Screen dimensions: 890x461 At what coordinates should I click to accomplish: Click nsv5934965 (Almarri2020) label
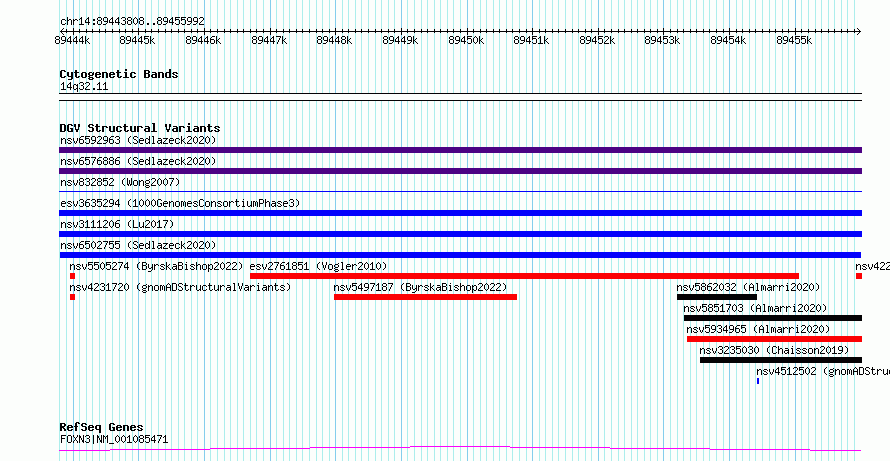pos(758,329)
